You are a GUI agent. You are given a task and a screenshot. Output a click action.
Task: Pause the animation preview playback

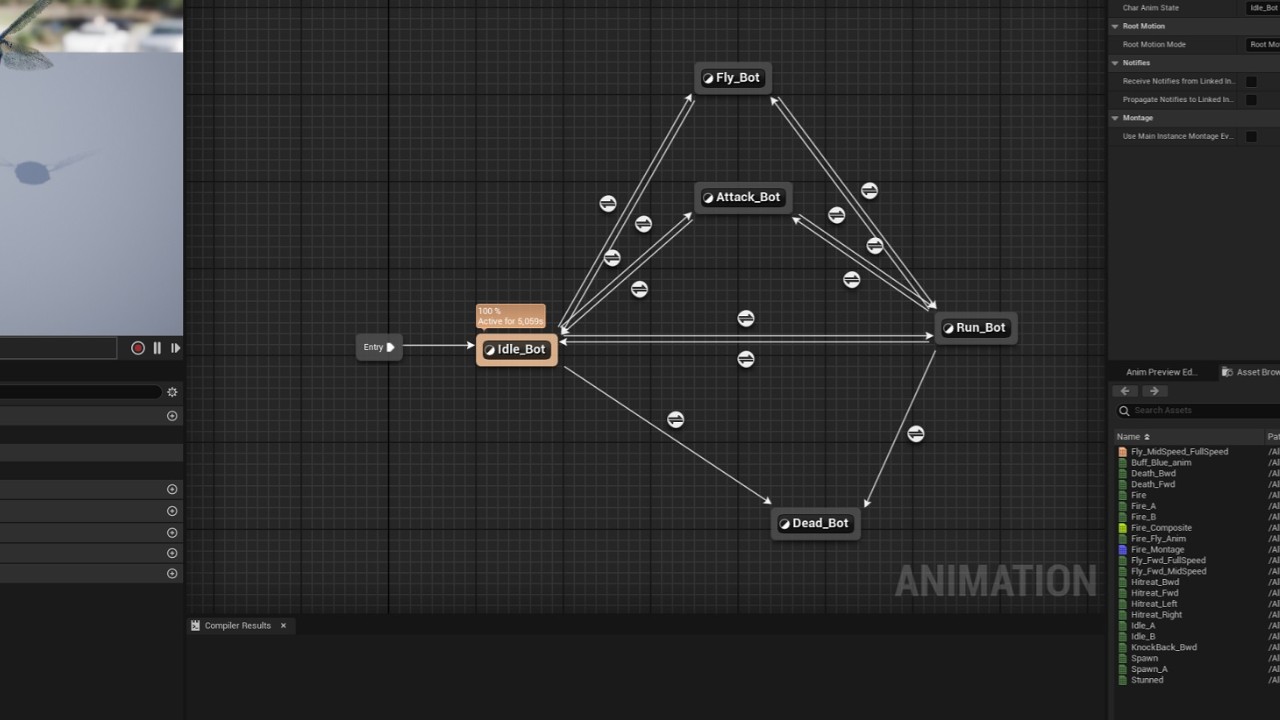157,348
